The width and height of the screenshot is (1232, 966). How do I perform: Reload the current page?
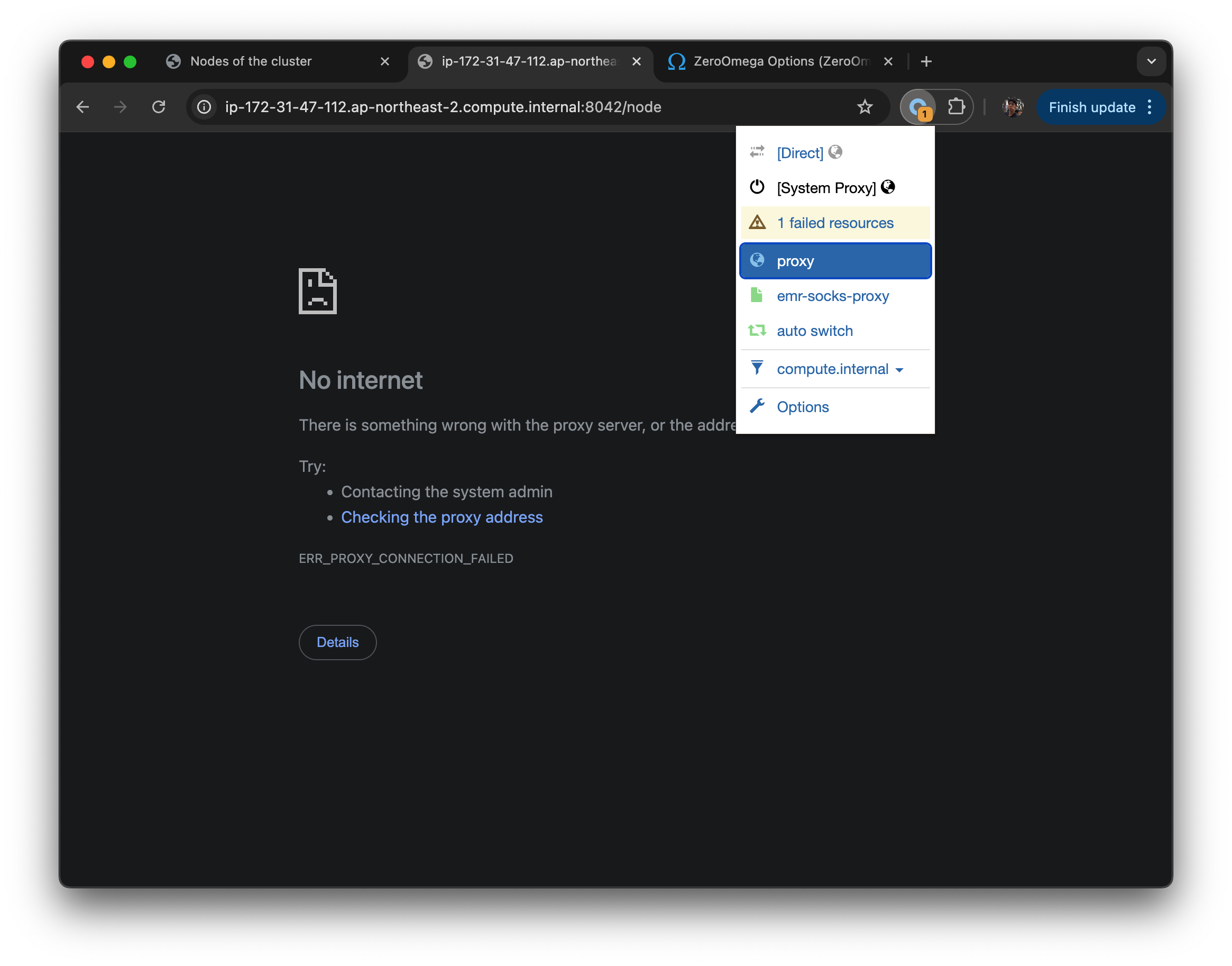tap(159, 107)
